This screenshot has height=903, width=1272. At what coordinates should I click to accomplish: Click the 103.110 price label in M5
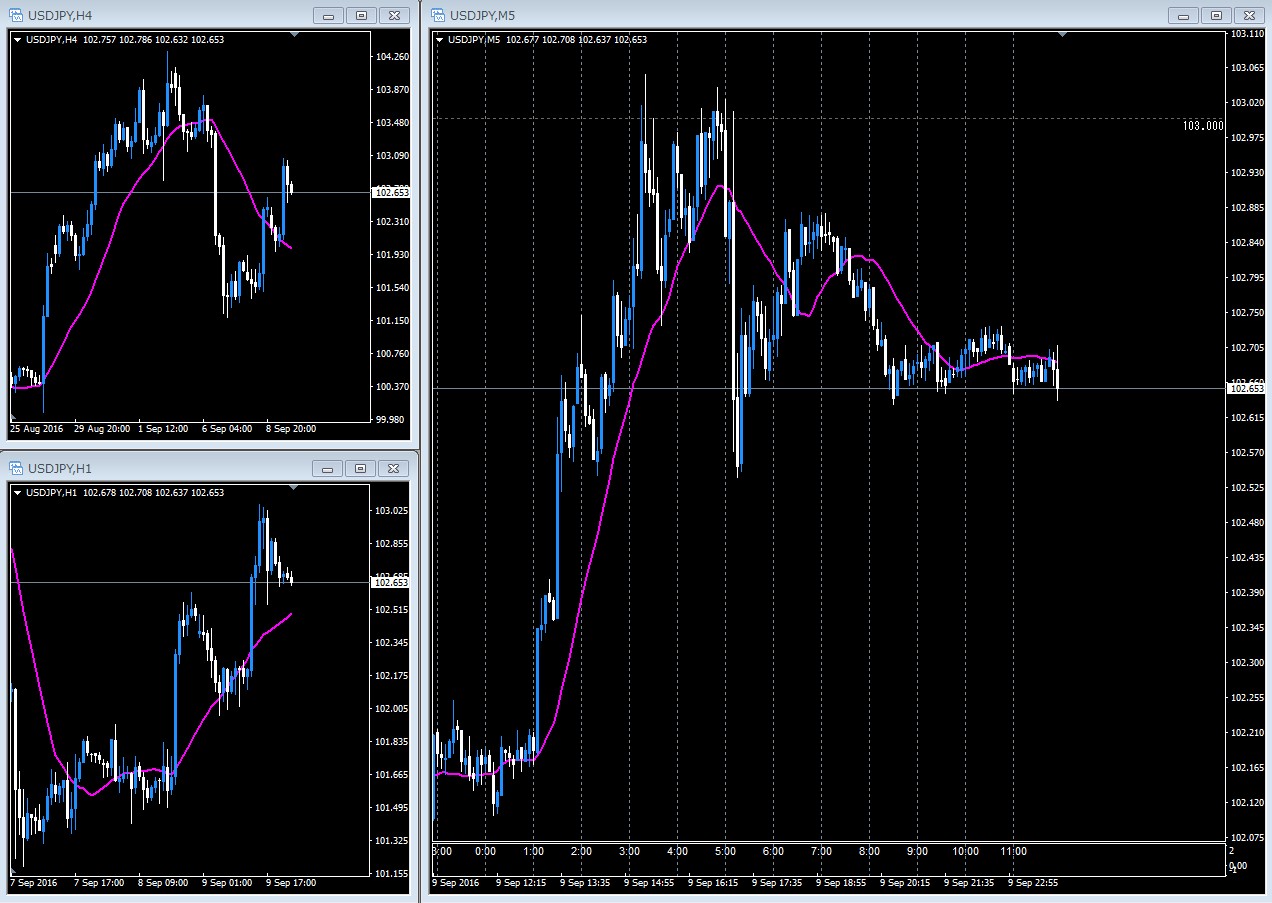1247,33
